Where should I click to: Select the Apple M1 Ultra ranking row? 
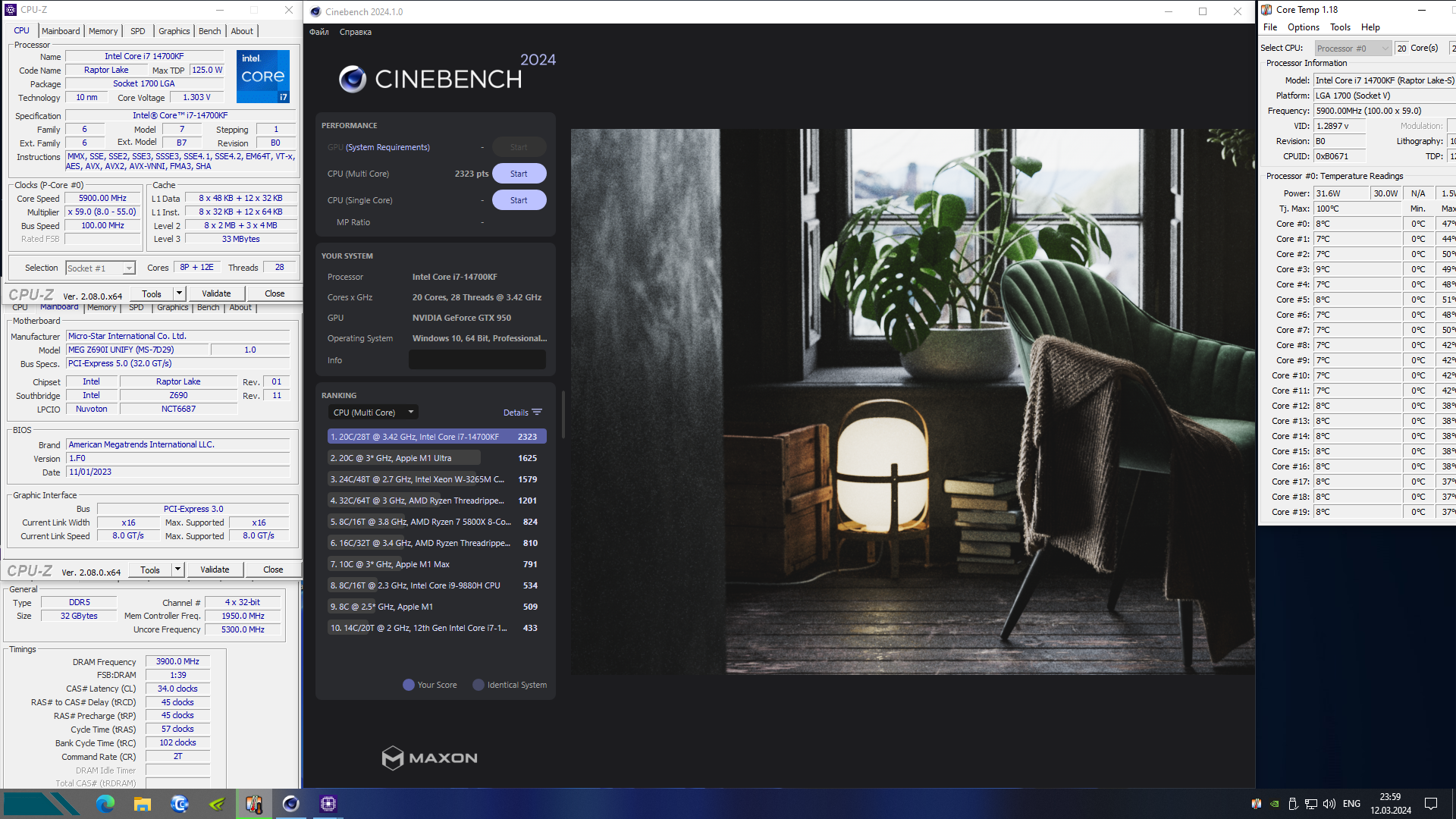(x=437, y=458)
